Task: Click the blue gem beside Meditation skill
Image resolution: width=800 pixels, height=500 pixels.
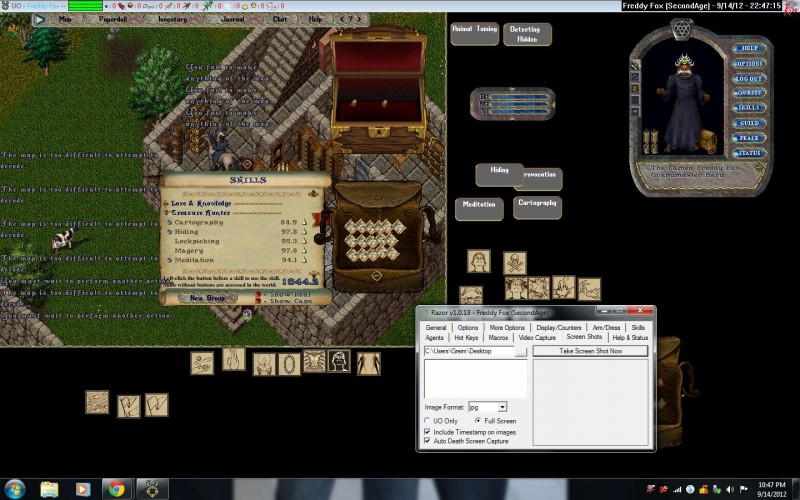Action: (169, 260)
